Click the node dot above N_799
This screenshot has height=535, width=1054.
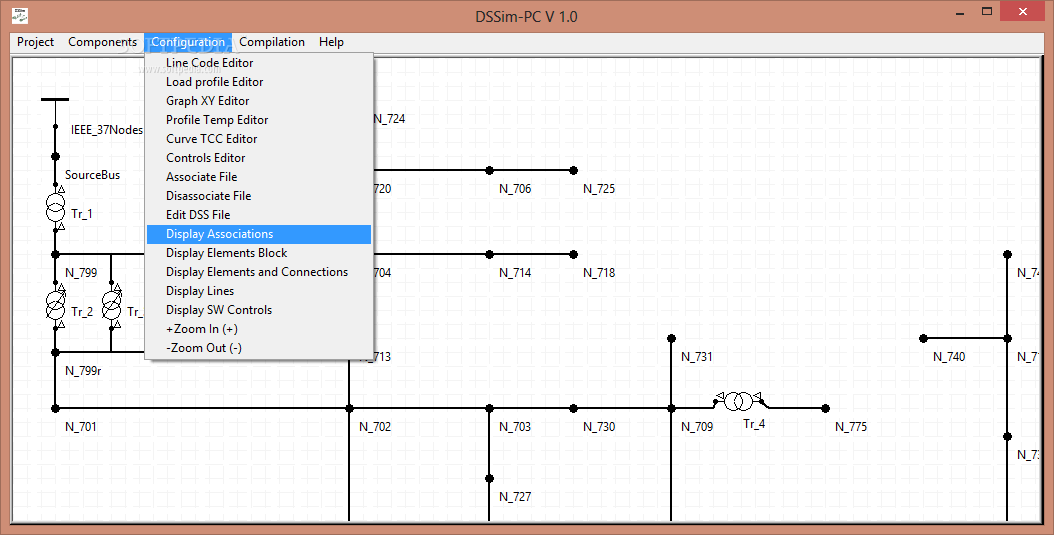click(x=55, y=254)
